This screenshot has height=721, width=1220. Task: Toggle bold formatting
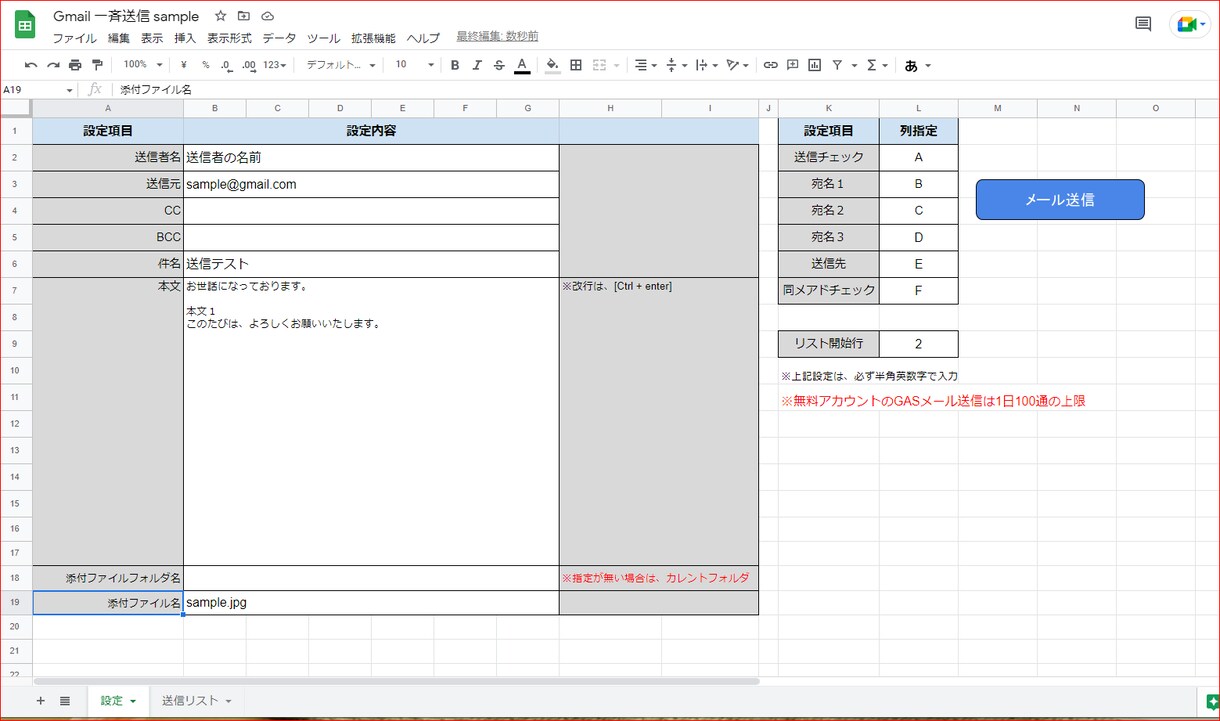click(x=455, y=65)
